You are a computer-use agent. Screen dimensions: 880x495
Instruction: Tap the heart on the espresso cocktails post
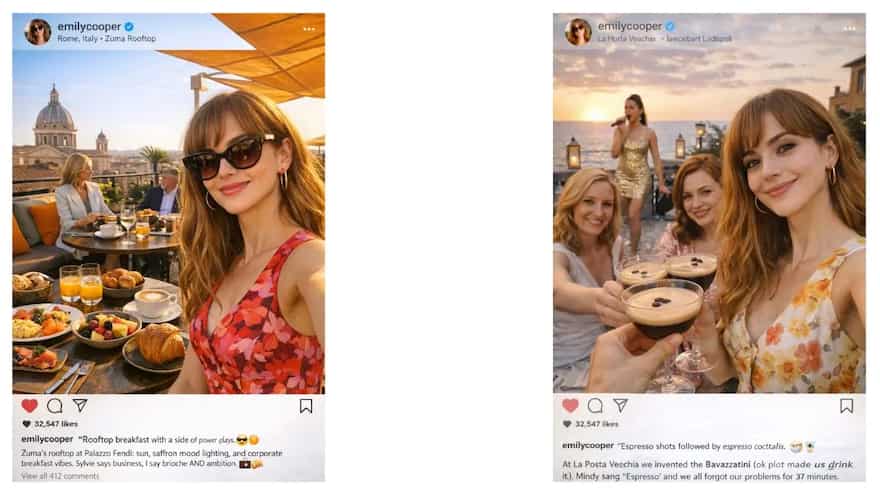pos(570,405)
